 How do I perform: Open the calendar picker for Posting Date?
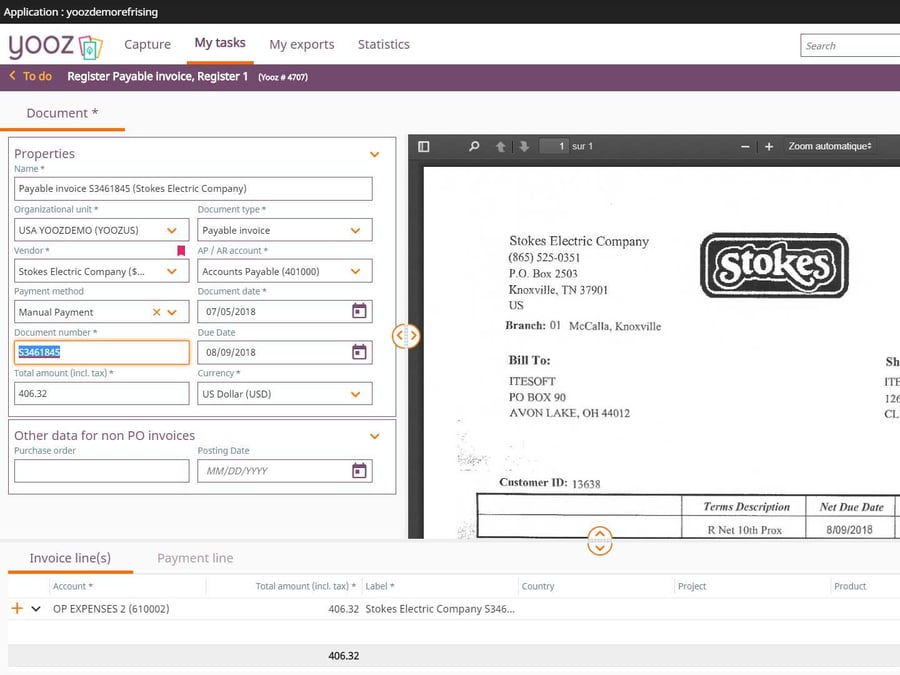tap(358, 470)
